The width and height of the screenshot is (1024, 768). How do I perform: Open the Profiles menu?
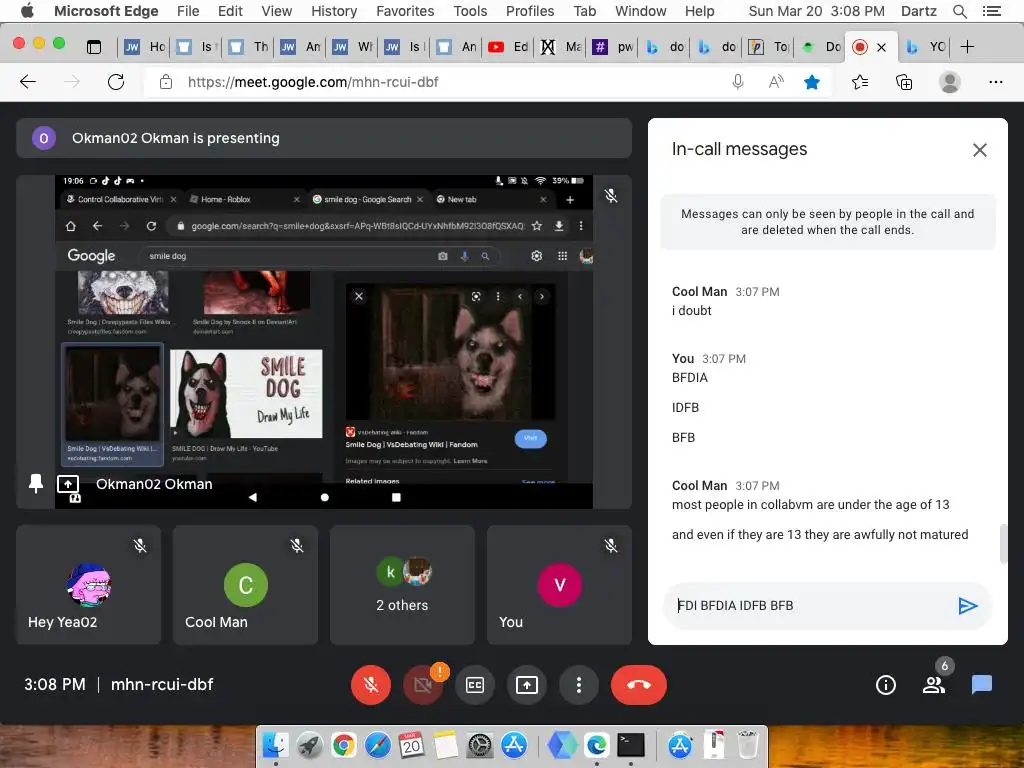click(x=530, y=11)
